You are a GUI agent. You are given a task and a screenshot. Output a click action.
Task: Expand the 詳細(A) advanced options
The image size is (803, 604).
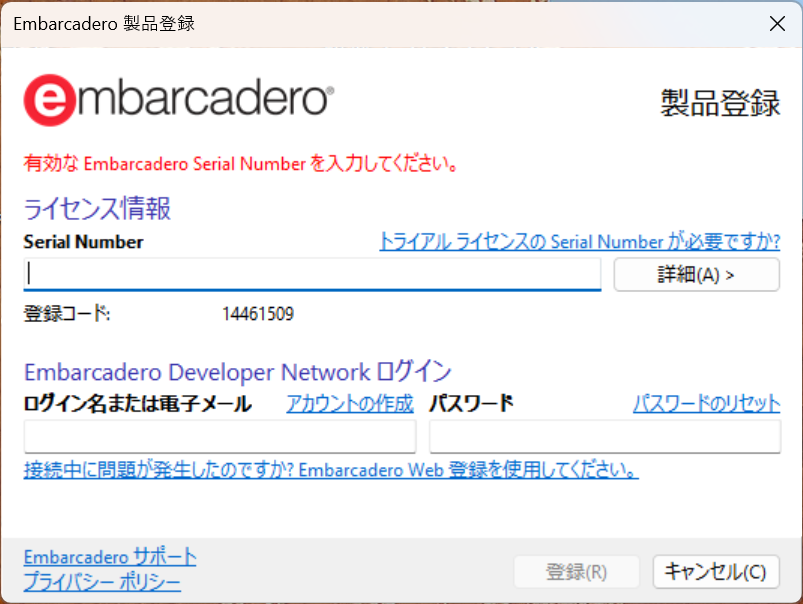(695, 274)
